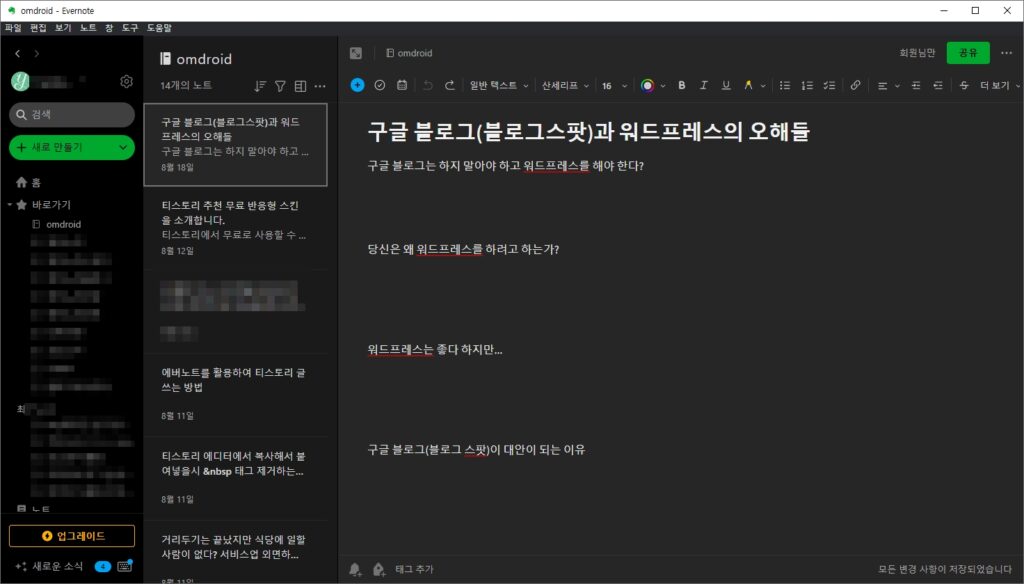Open note list more options ellipsis
1024x584 pixels.
click(x=320, y=86)
